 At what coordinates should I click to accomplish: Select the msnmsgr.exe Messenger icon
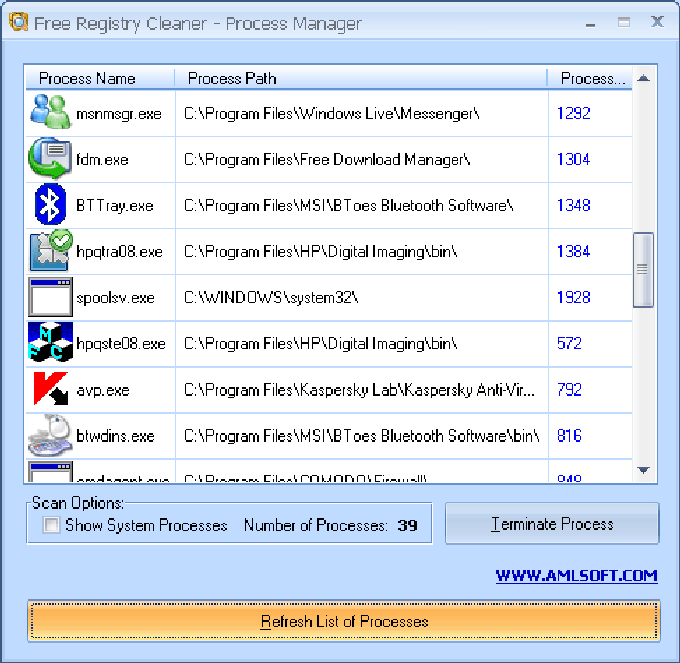click(50, 112)
